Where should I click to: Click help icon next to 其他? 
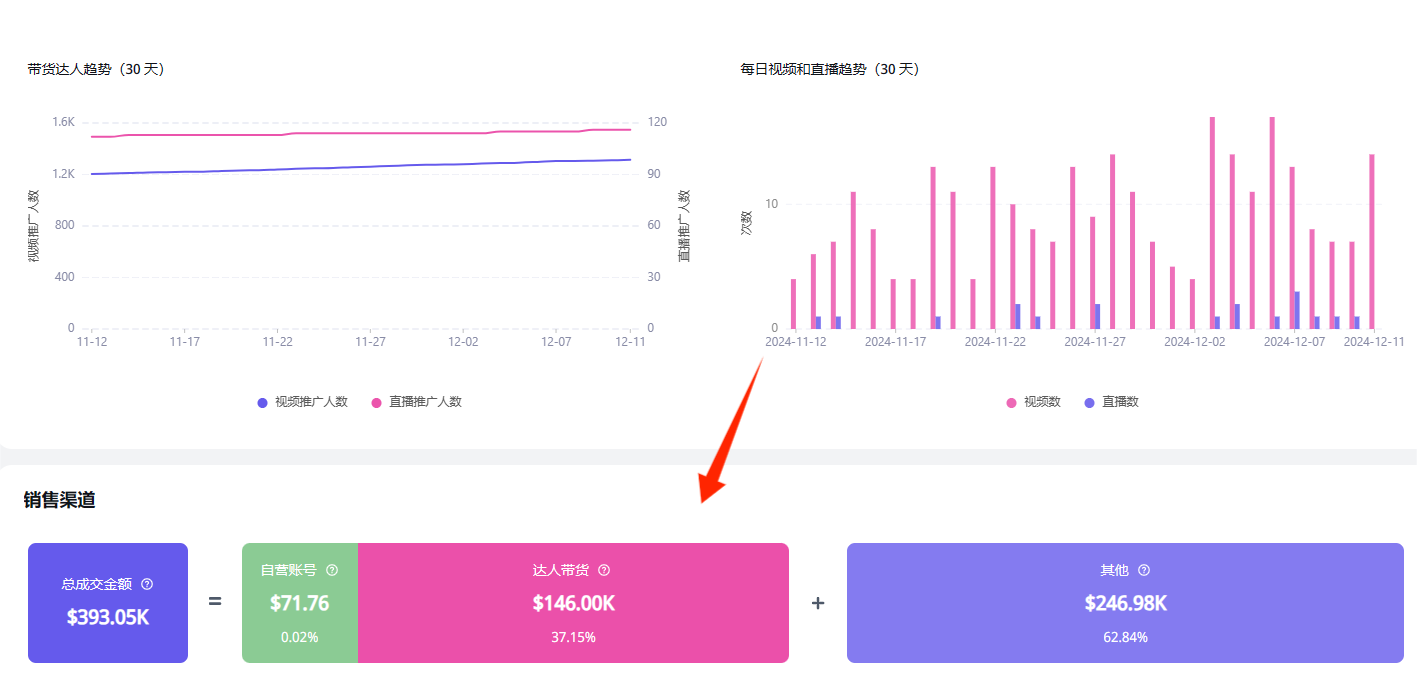tap(1144, 570)
